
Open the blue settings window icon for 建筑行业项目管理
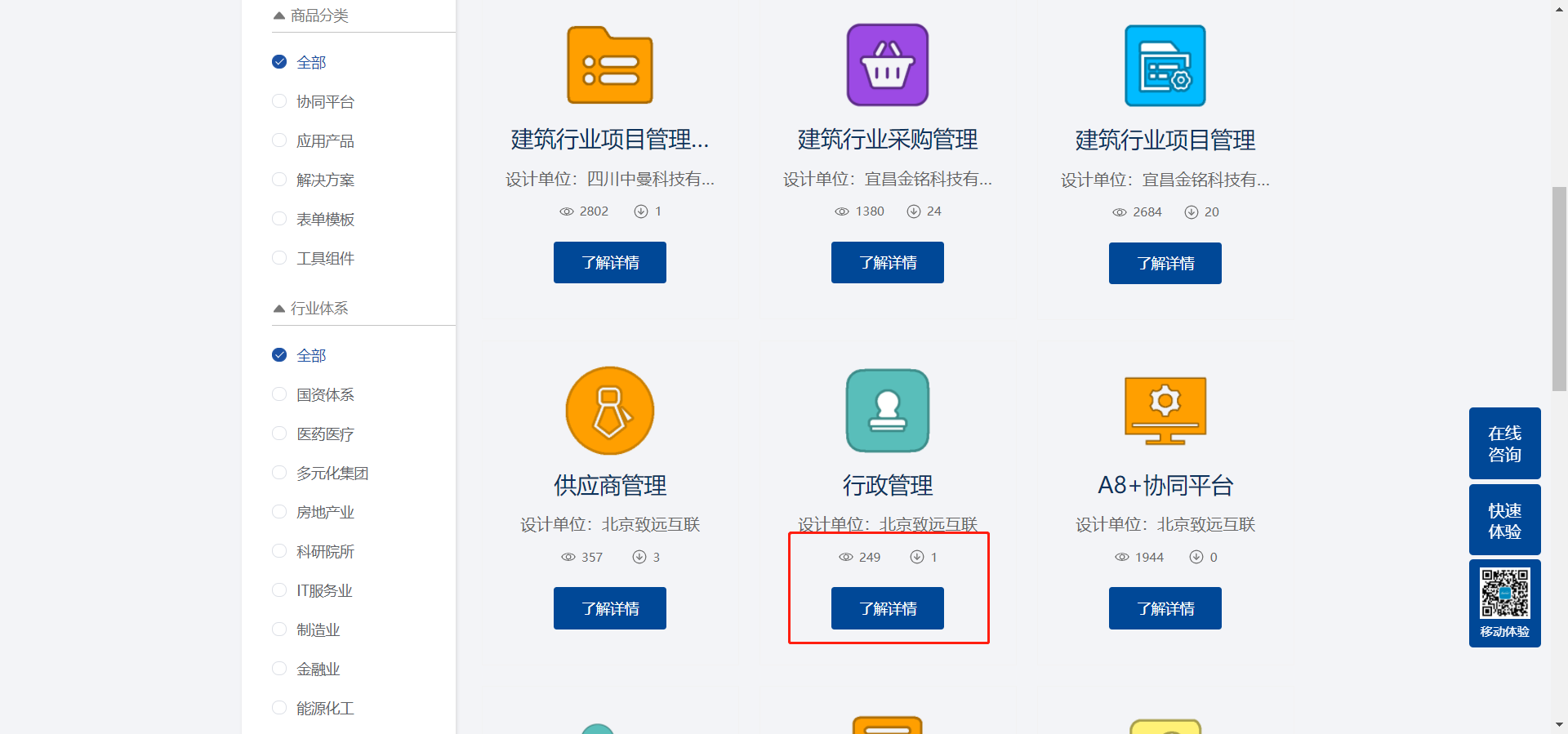[1165, 65]
